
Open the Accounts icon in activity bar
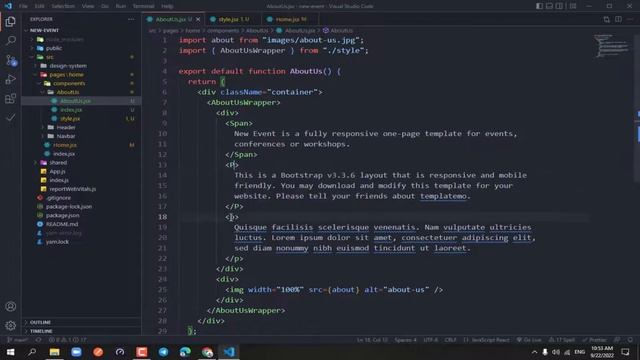click(11, 307)
